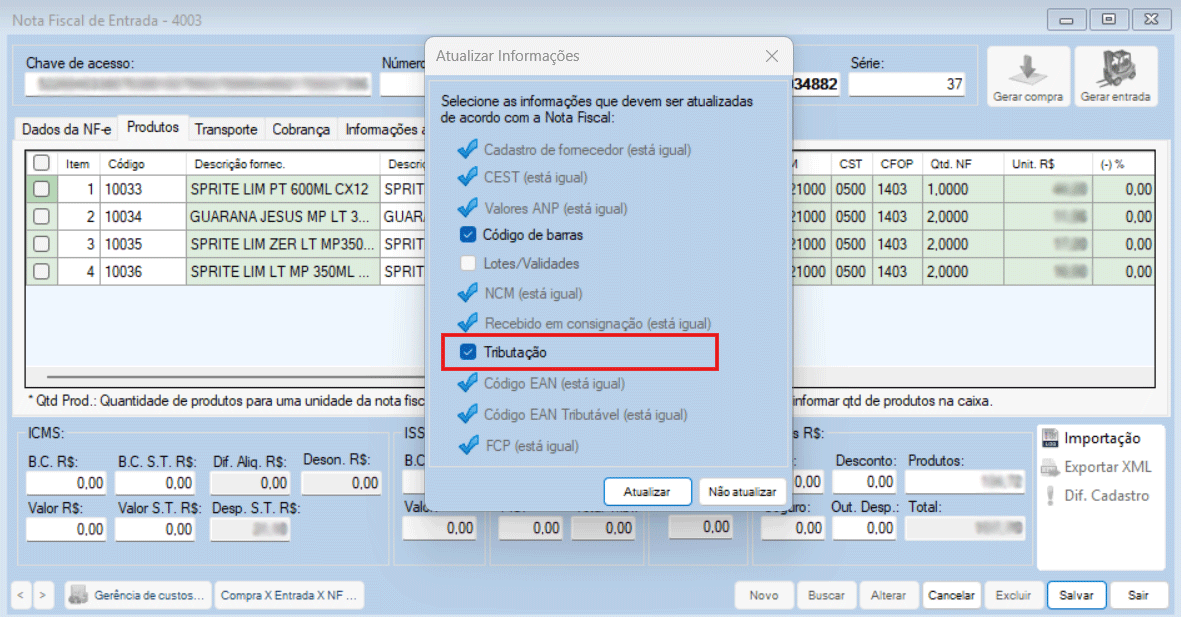Go to next record arrow

click(43, 595)
